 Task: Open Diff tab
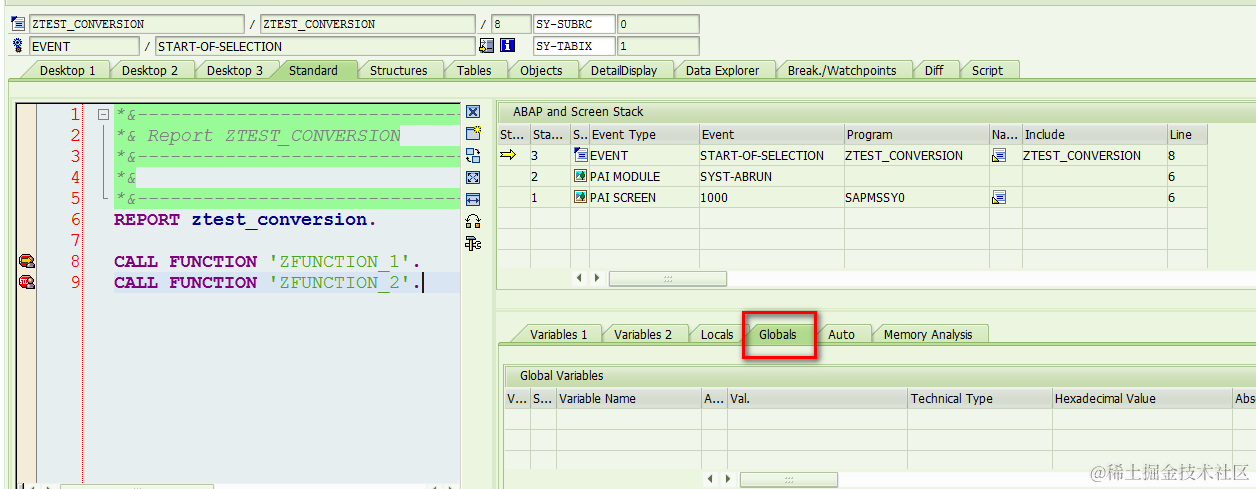[934, 70]
